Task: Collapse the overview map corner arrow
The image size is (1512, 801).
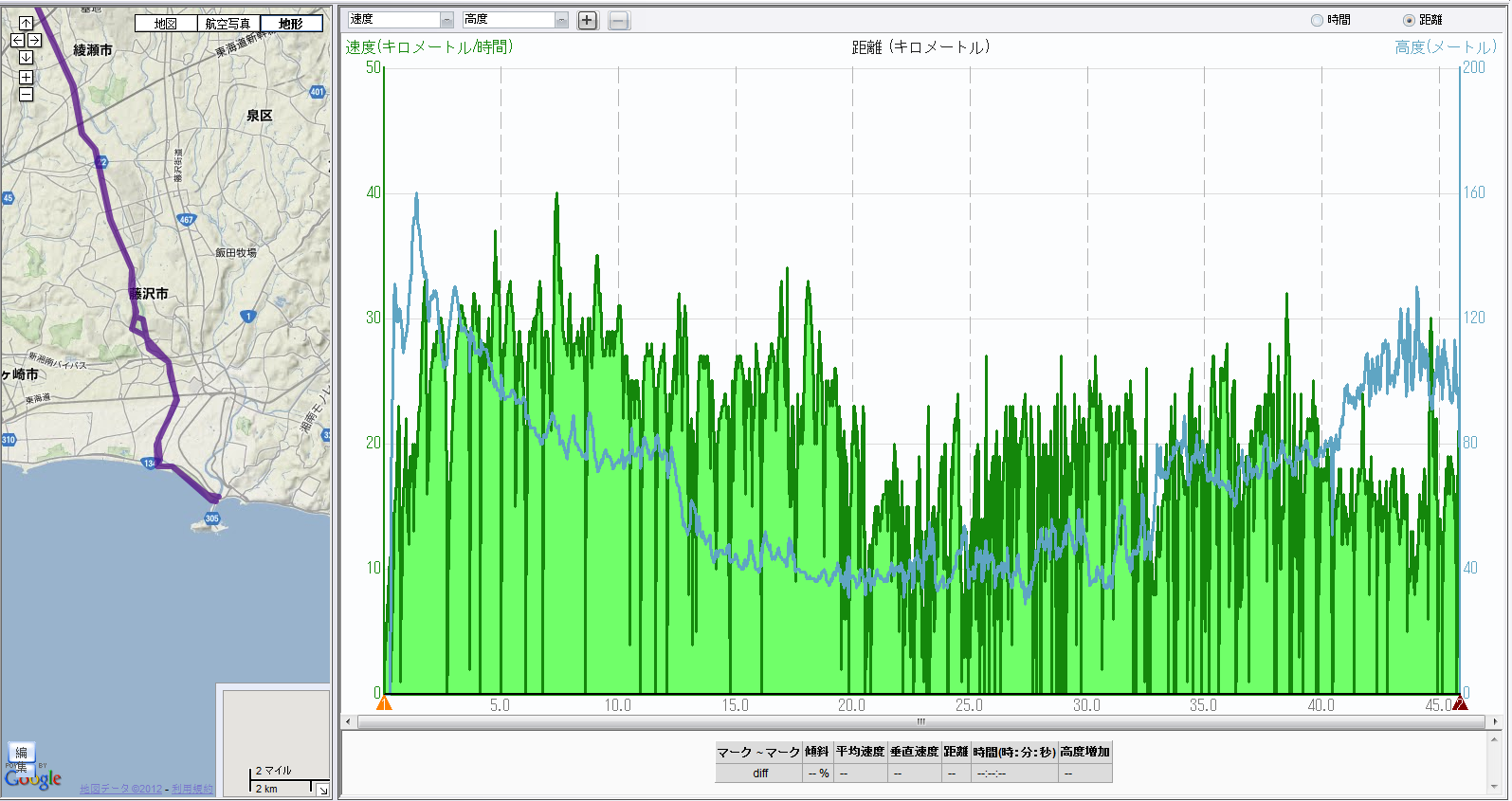Action: tap(322, 790)
